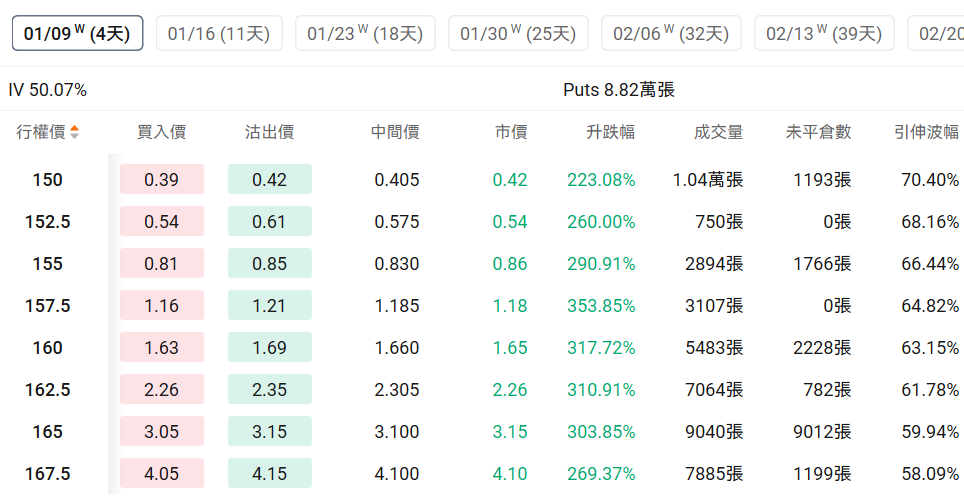Screen dimensions: 964x499
Task: Click the 升跌幅 column header
Action: pyautogui.click(x=610, y=132)
